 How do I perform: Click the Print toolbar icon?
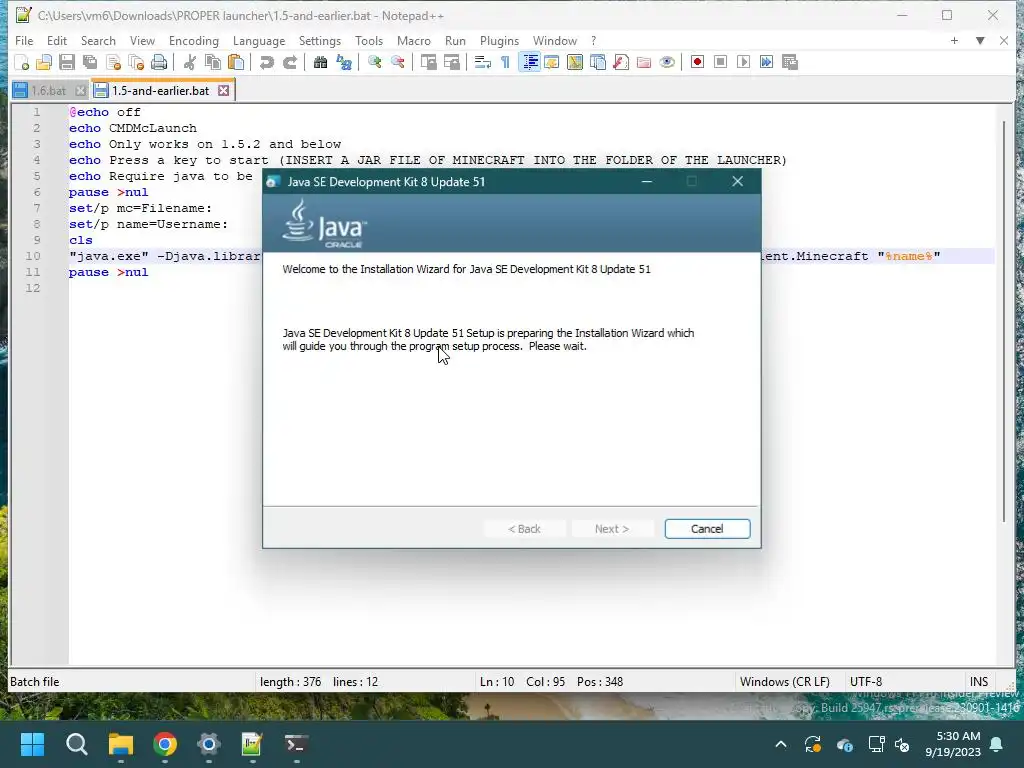(159, 62)
